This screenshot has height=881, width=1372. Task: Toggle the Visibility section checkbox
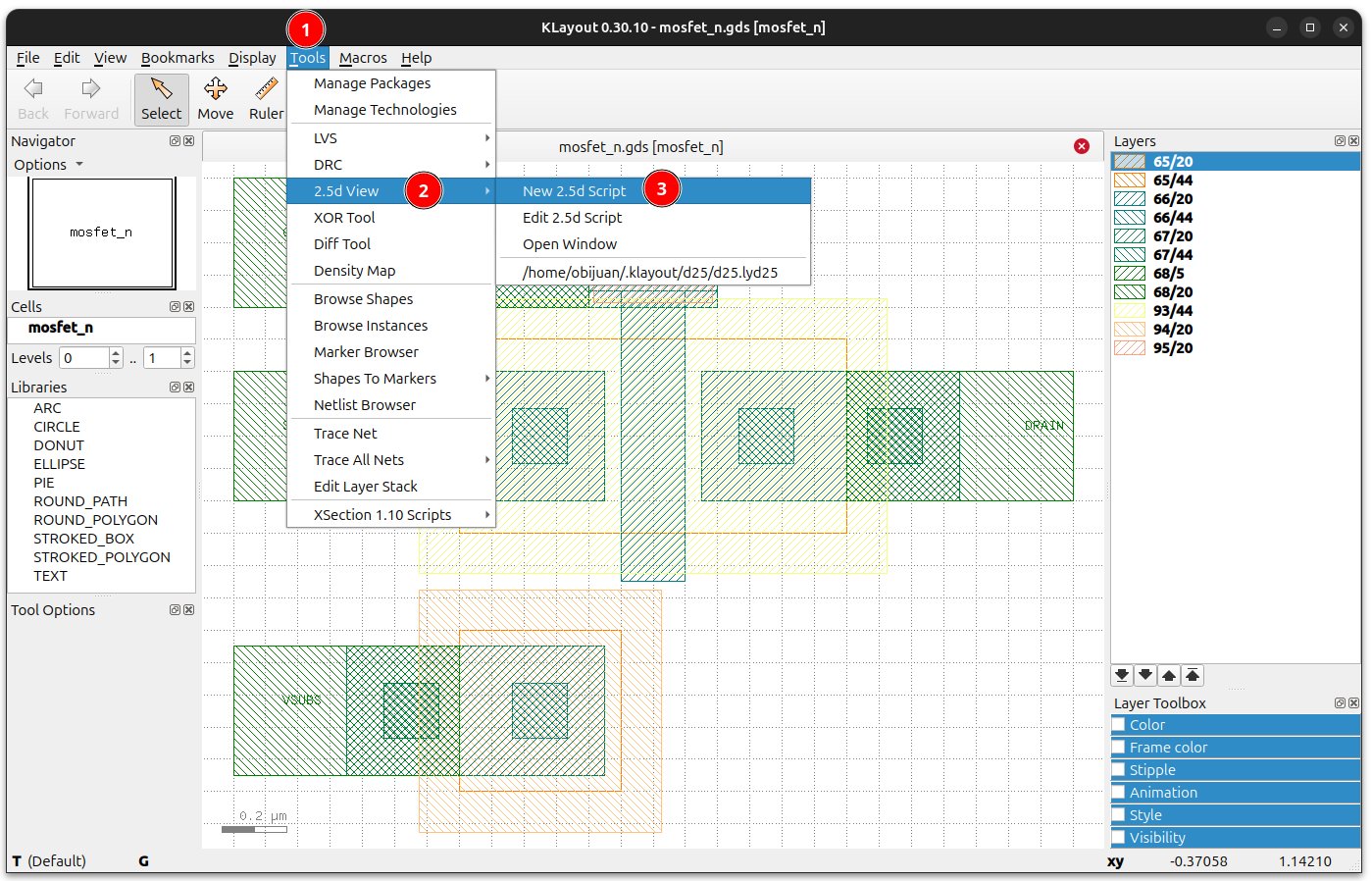pos(1118,838)
